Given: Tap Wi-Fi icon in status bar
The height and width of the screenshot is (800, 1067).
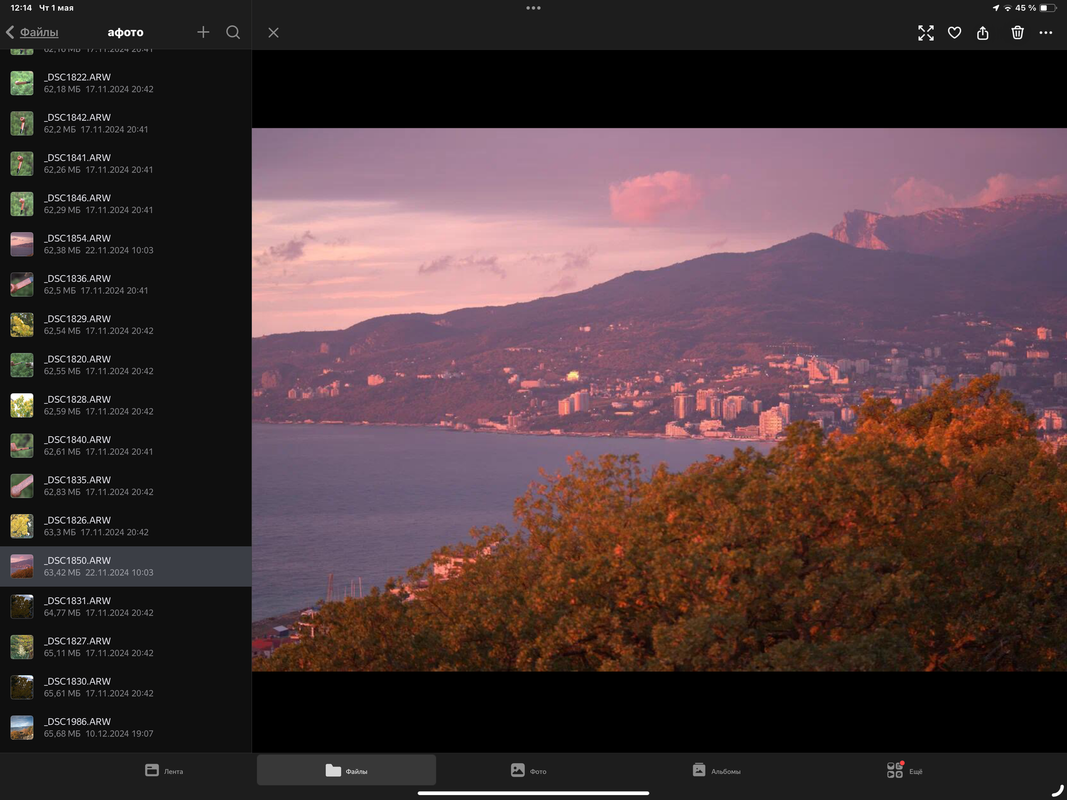Looking at the screenshot, I should tap(1008, 8).
